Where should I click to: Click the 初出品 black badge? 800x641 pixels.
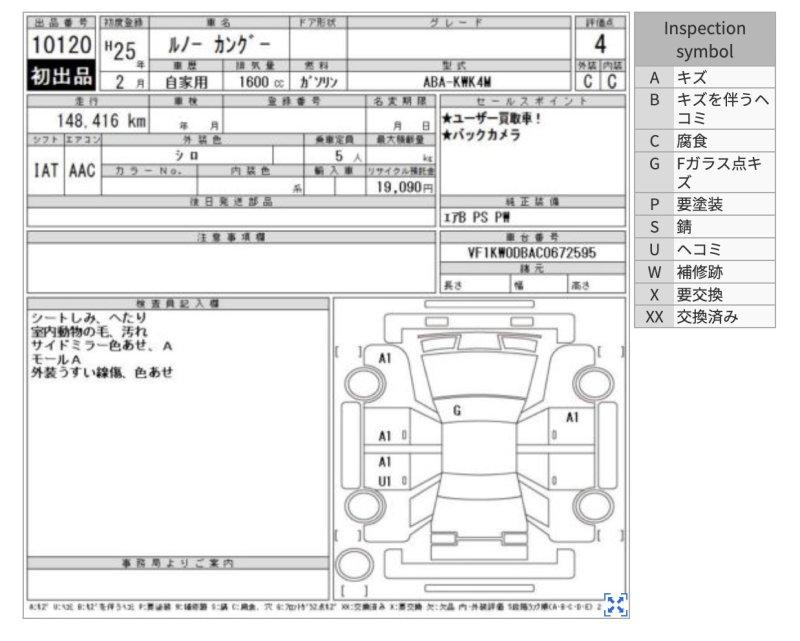coord(60,77)
